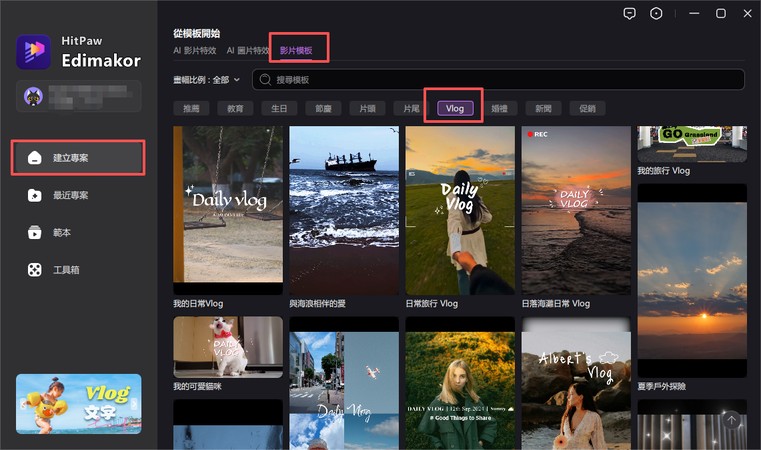Image resolution: width=761 pixels, height=450 pixels.
Task: Click the 搜尋模板 search field
Action: tap(500, 79)
